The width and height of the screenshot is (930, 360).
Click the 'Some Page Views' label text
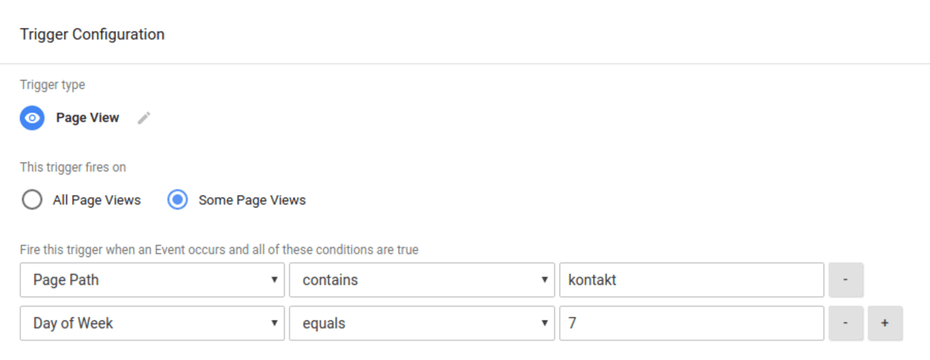[x=252, y=200]
